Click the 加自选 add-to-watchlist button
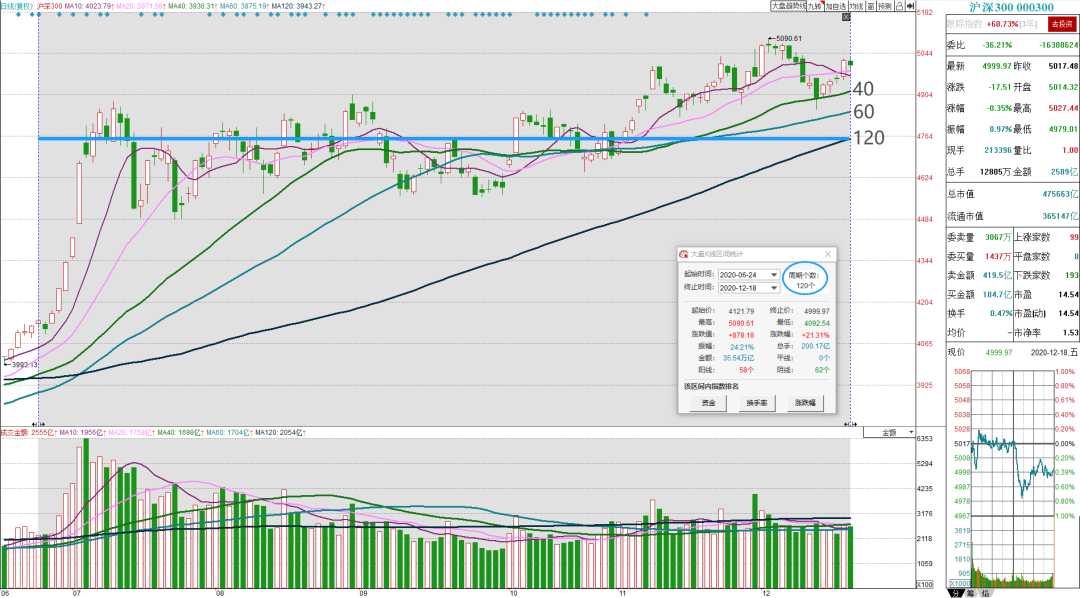Viewport: 1080px width, 598px height. pyautogui.click(x=835, y=6)
